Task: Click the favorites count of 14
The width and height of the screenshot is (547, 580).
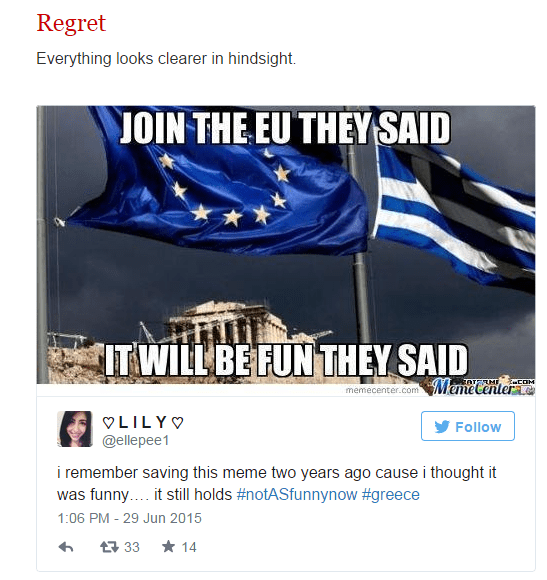Action: 189,547
